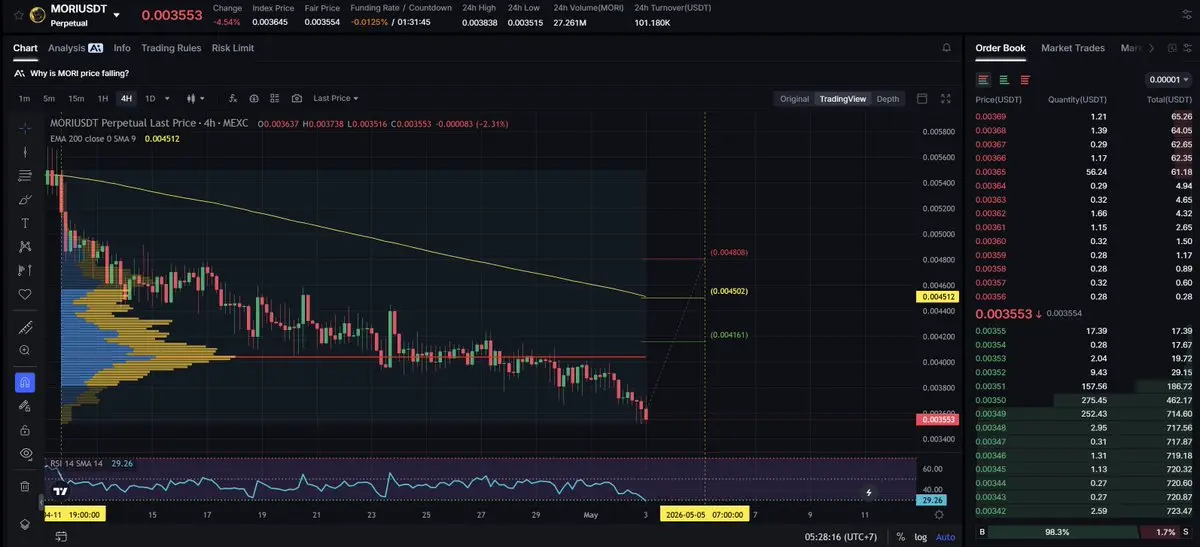Open the "Why is MORI price falling?" link
This screenshot has width=1200, height=547.
pos(79,73)
